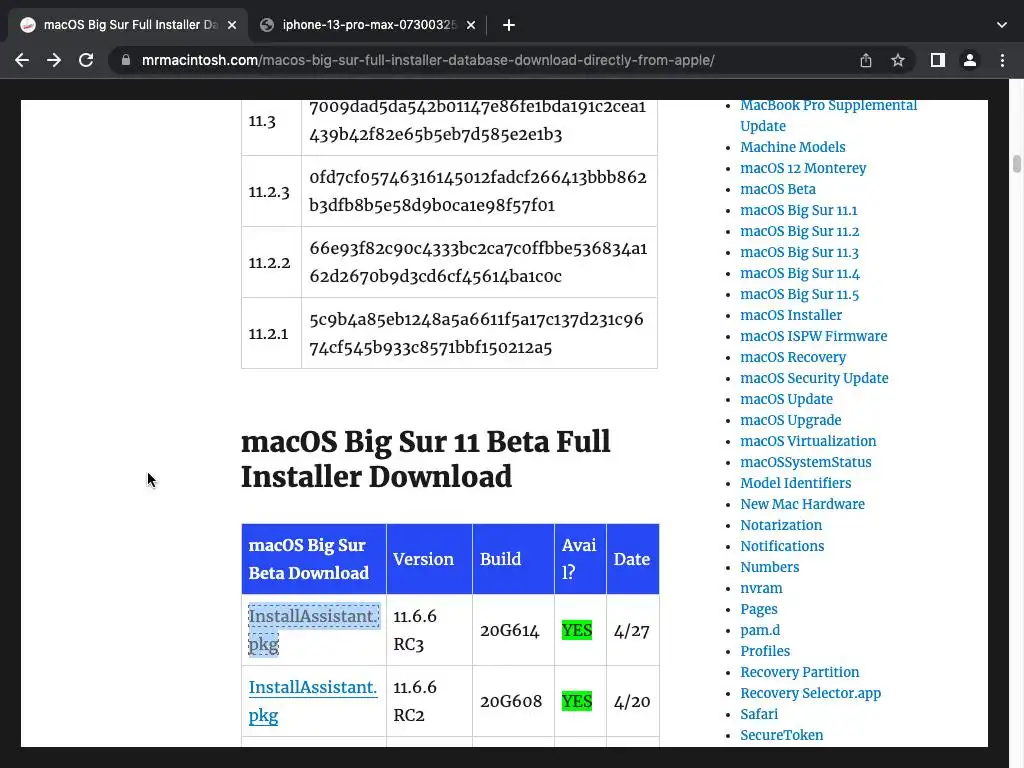Open Safari link
Viewport: 1024px width, 768px height.
point(759,714)
